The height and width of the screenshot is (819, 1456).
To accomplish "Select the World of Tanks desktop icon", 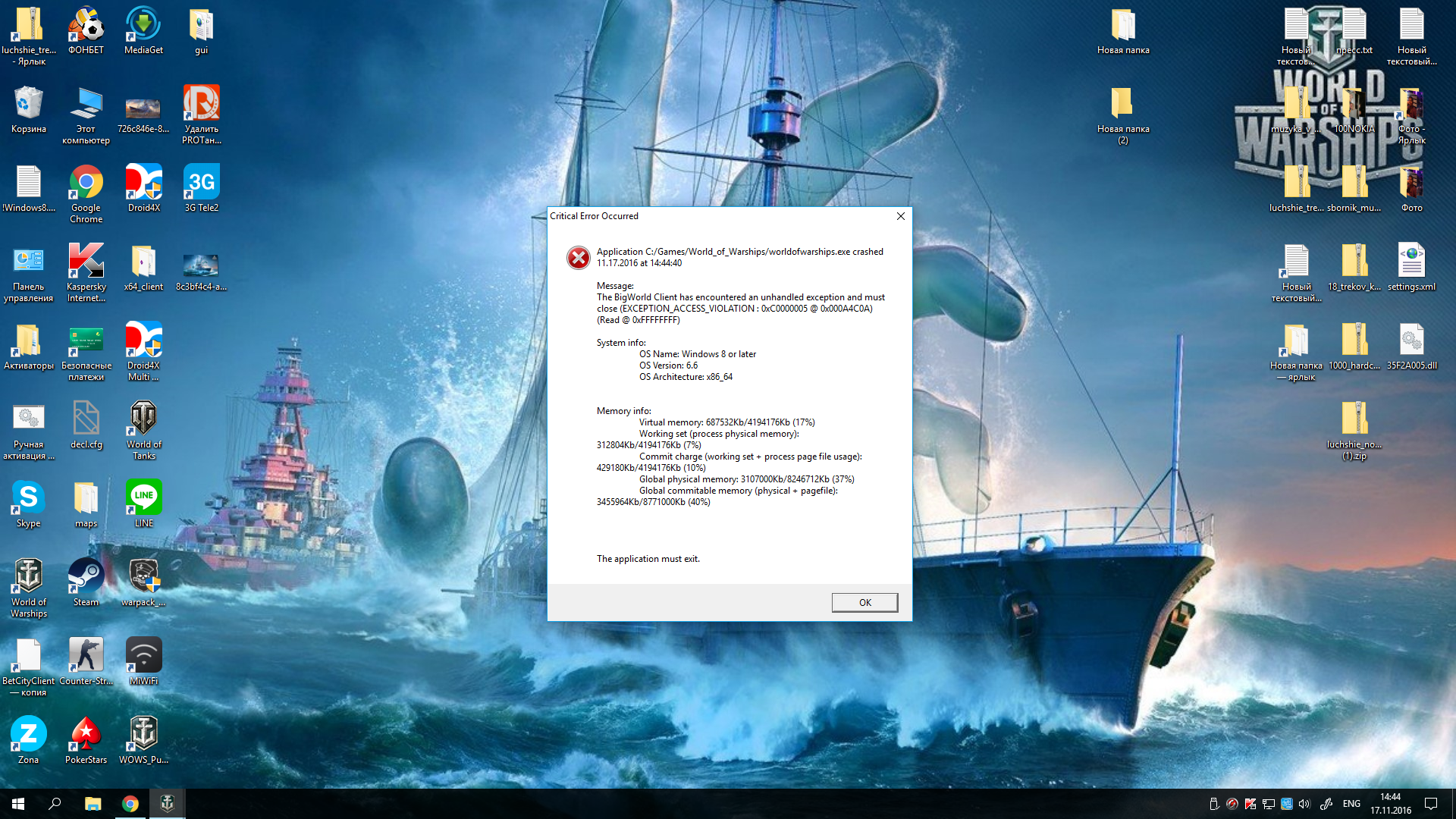I will click(143, 430).
